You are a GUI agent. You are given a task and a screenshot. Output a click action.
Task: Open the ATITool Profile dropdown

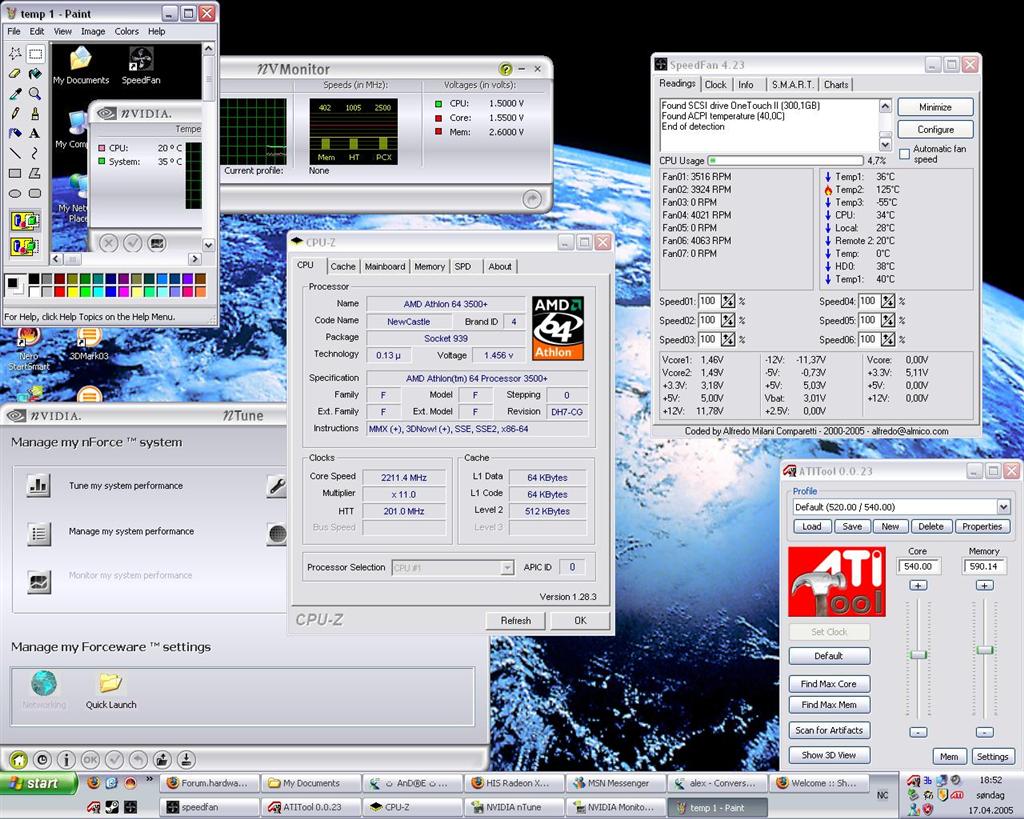point(1003,507)
